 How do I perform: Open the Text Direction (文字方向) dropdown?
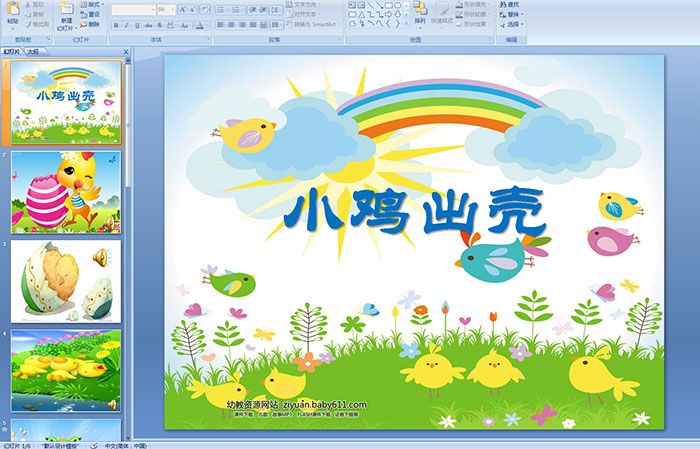click(x=304, y=4)
